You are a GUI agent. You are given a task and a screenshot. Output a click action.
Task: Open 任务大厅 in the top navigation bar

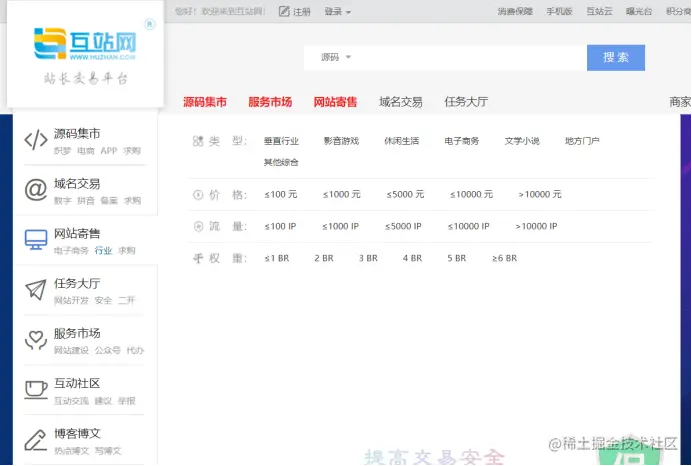[466, 102]
